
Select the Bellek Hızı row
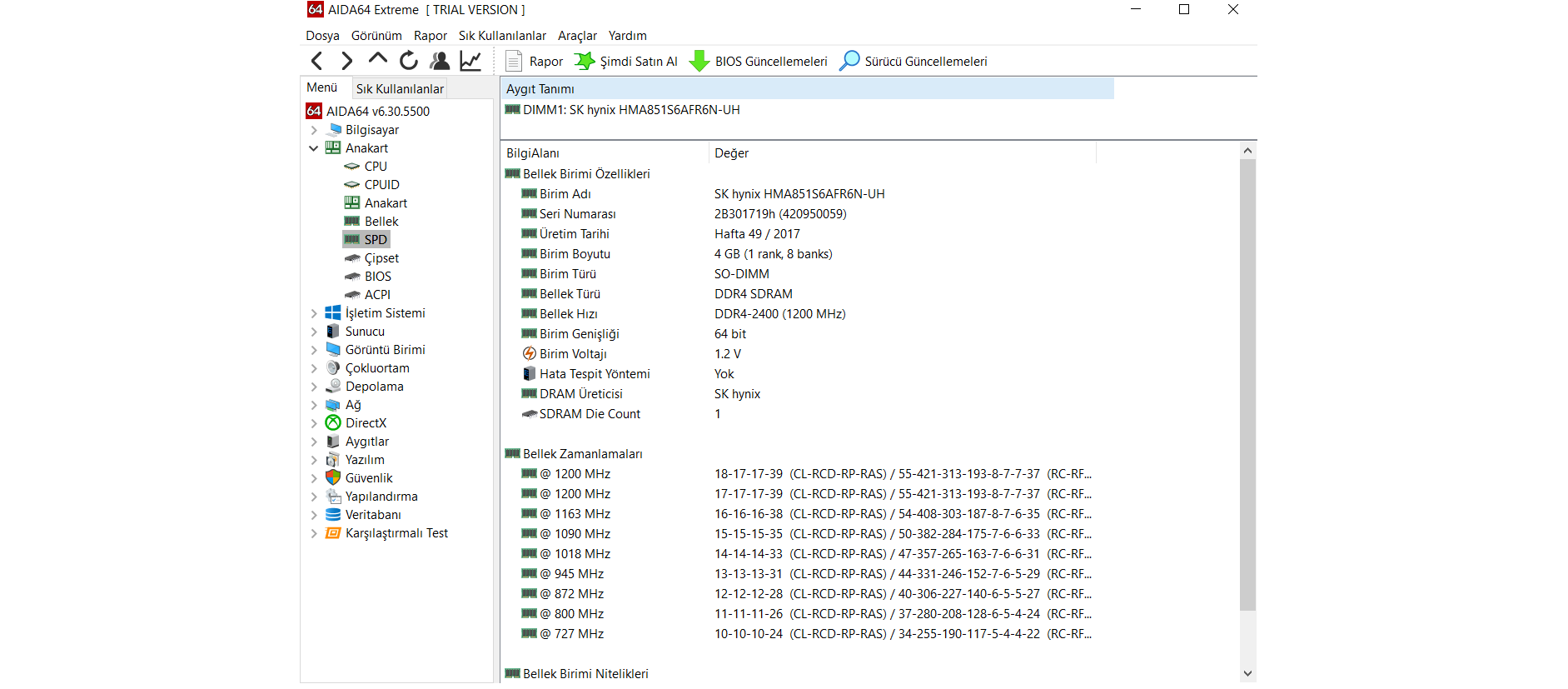tap(799, 314)
